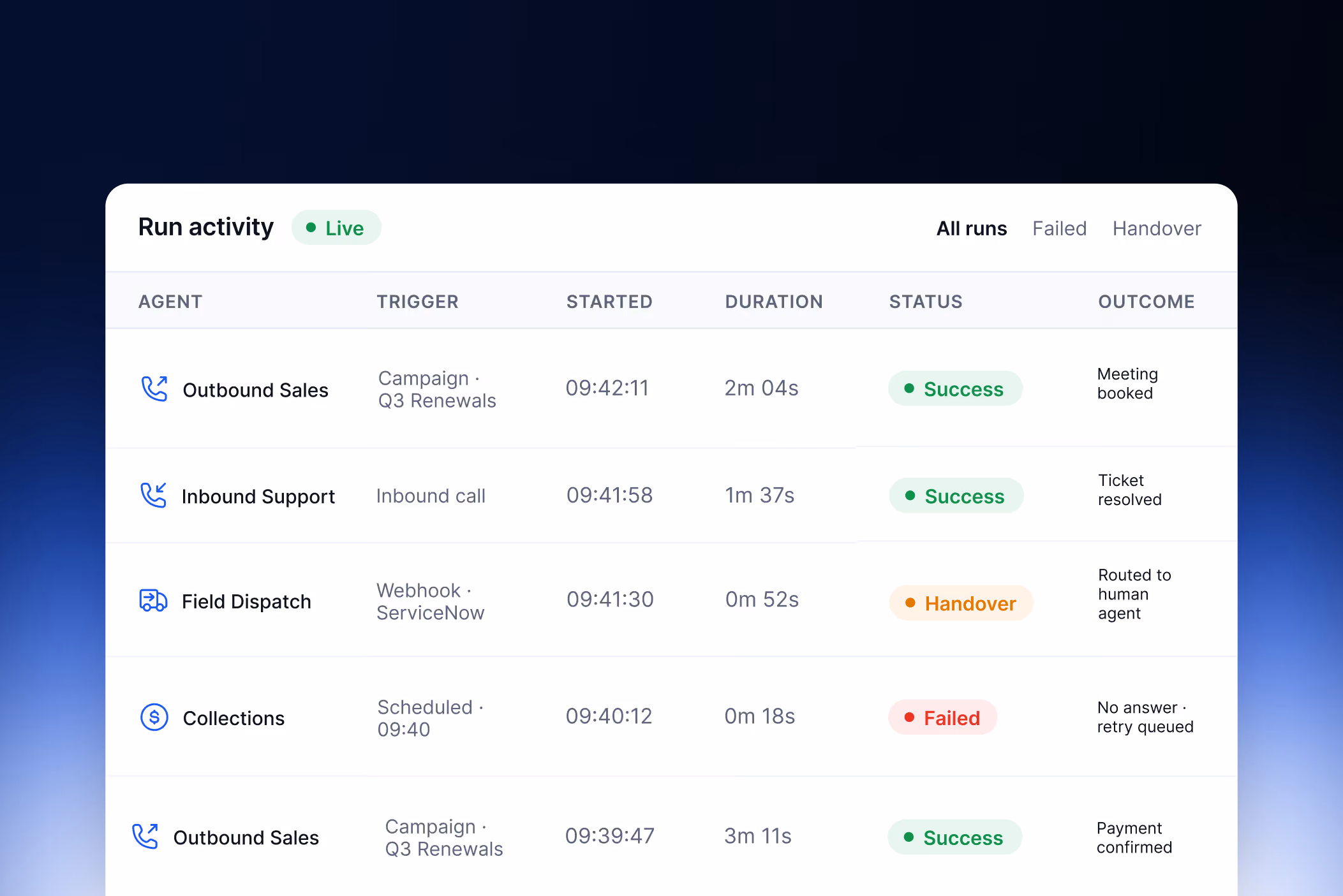Click the 09:40:12 start time
The image size is (1343, 896).
[609, 716]
